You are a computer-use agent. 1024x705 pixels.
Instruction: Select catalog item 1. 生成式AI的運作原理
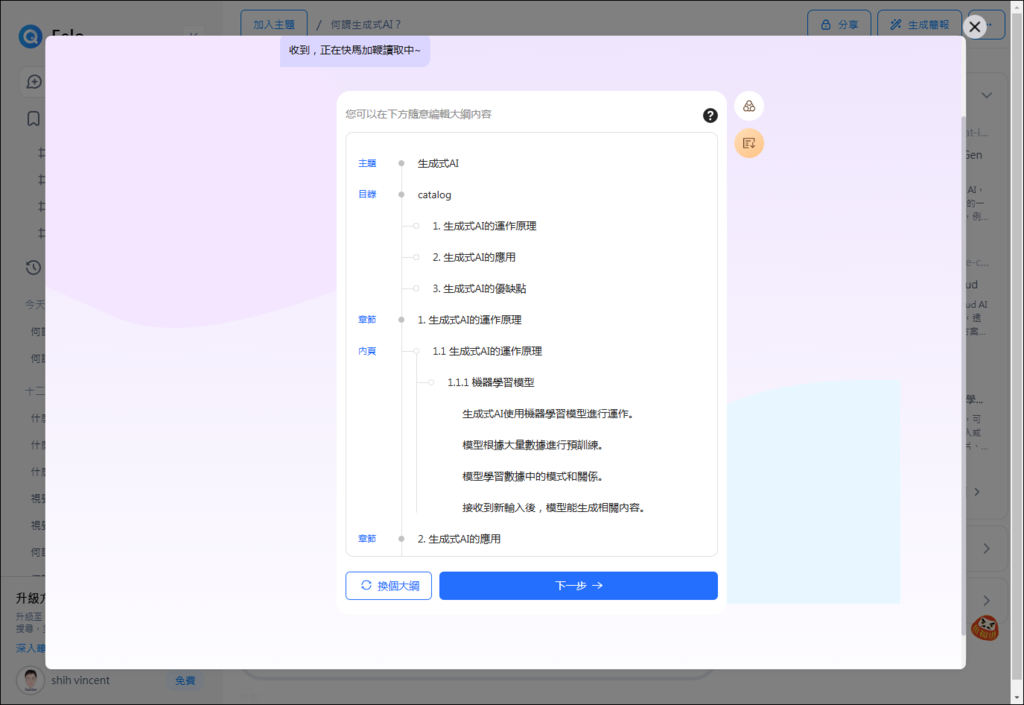pyautogui.click(x=484, y=226)
